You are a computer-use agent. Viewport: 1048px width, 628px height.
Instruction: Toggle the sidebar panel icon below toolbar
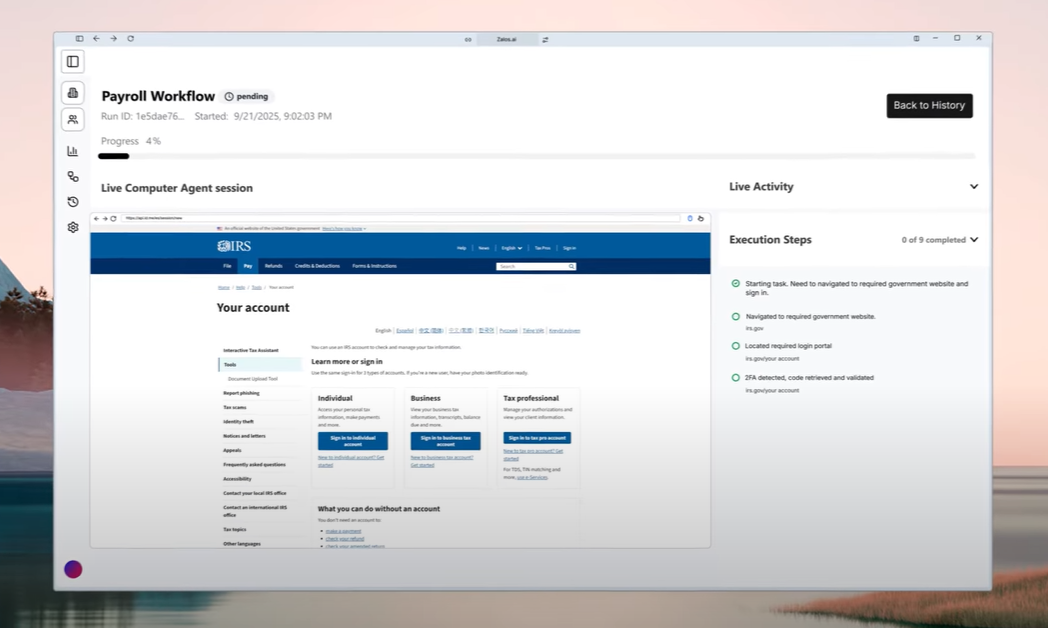(73, 62)
